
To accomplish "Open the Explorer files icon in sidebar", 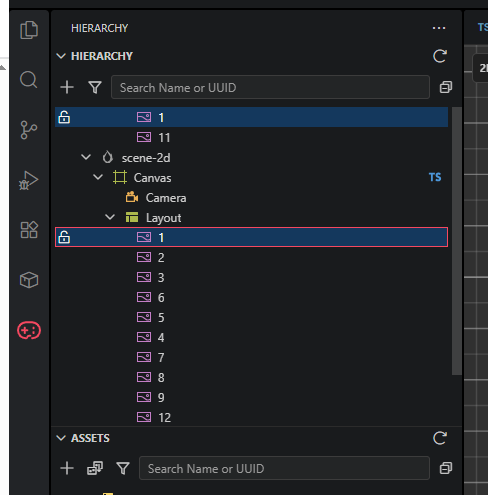I will [x=29, y=30].
